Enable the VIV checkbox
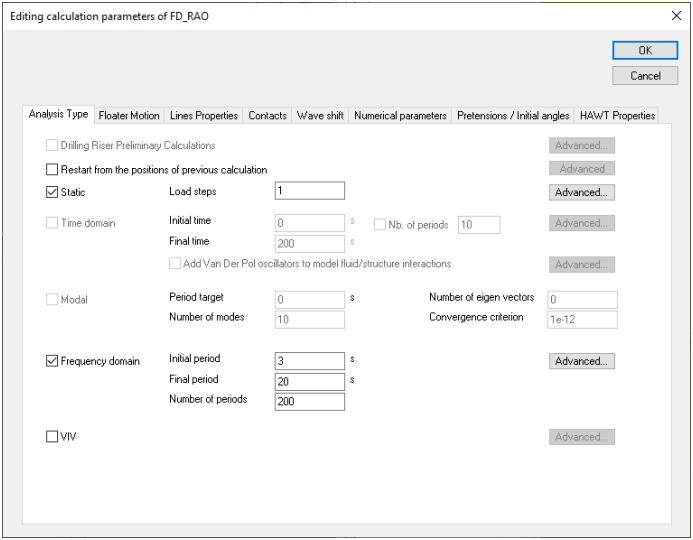693x540 pixels. (53, 437)
